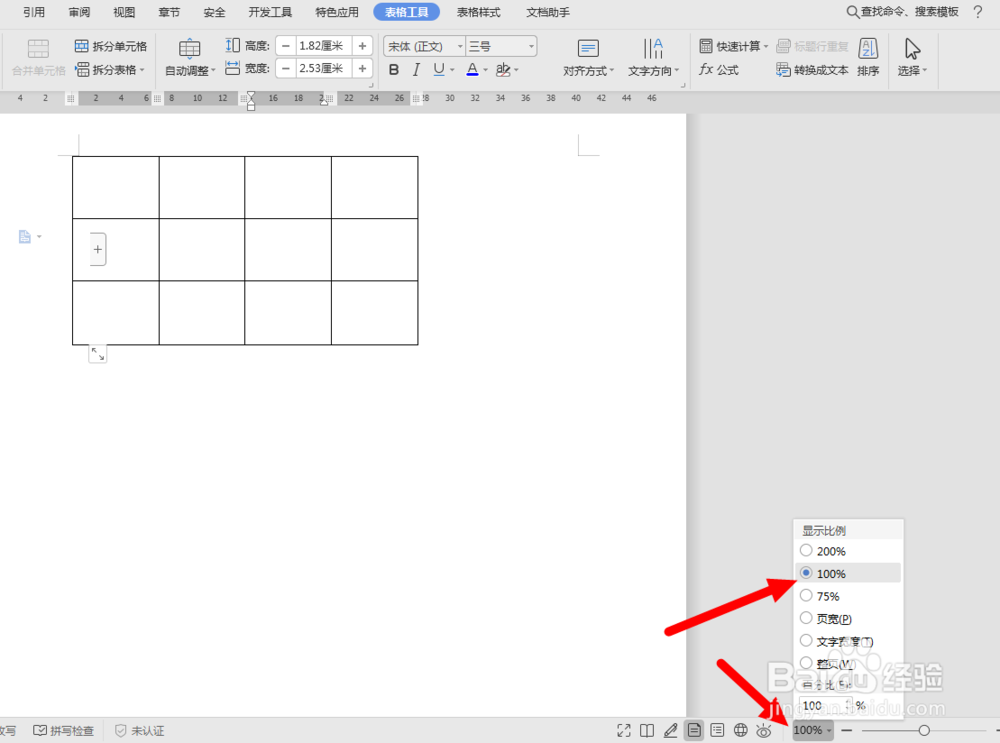Switch to writing mode pen icon
Viewport: 1000px width, 743px height.
pos(670,730)
